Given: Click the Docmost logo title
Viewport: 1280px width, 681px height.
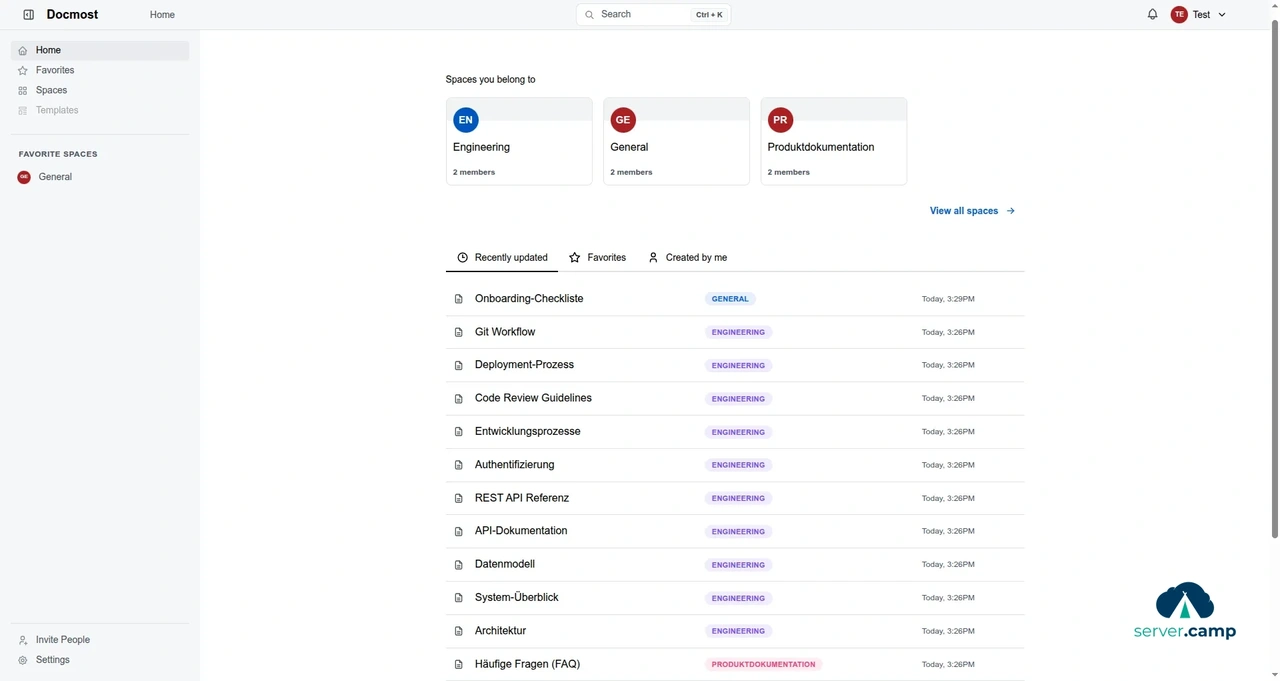Looking at the screenshot, I should [72, 15].
